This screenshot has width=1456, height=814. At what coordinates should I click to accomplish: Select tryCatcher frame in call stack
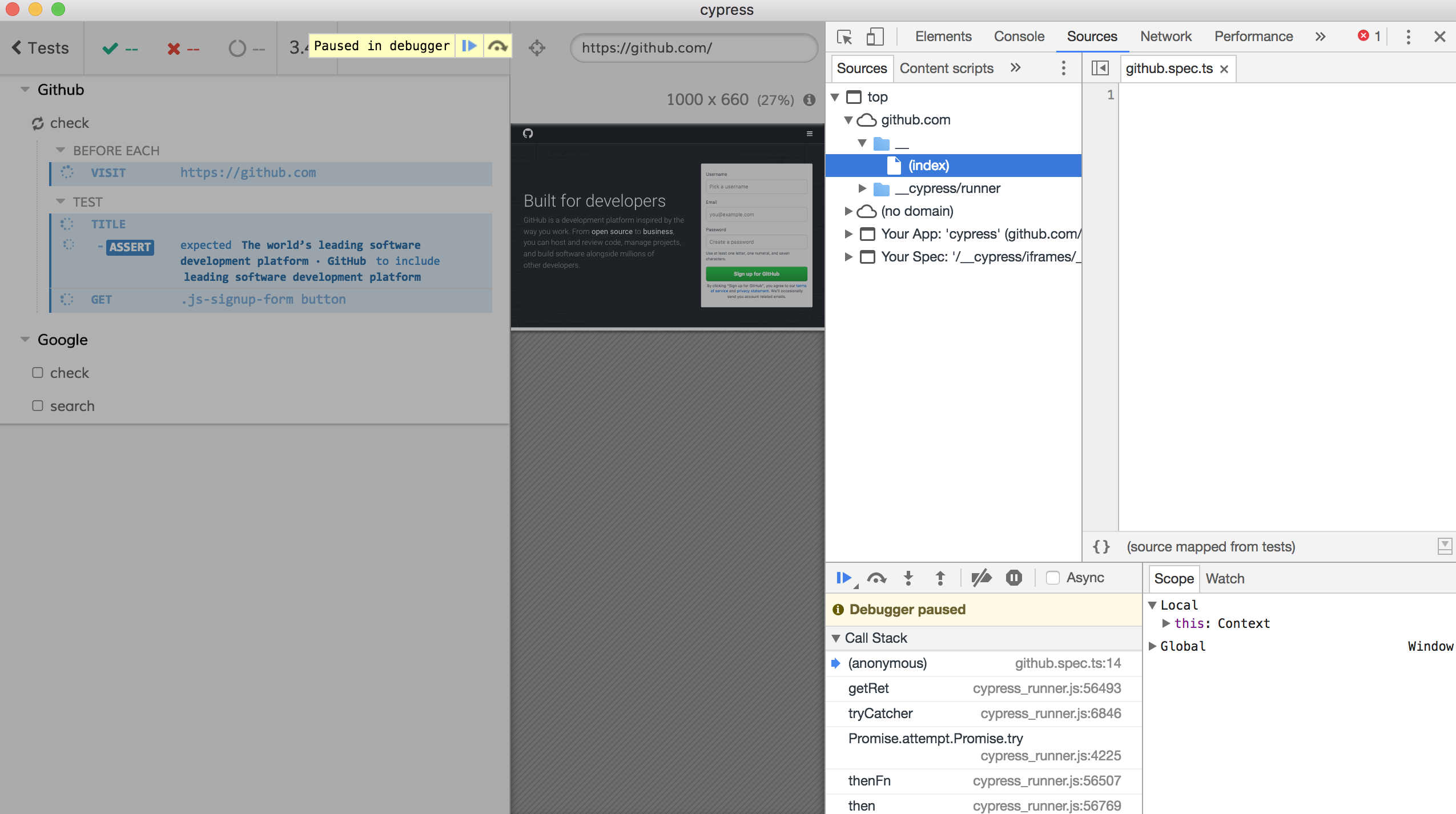[x=984, y=714]
